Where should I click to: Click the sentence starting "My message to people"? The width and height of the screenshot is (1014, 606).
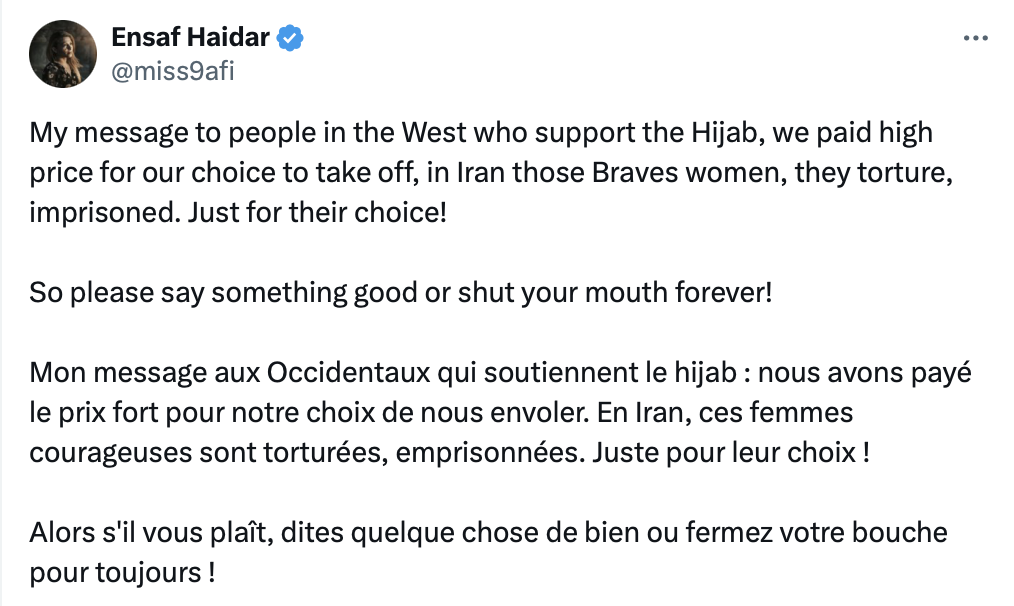(491, 172)
